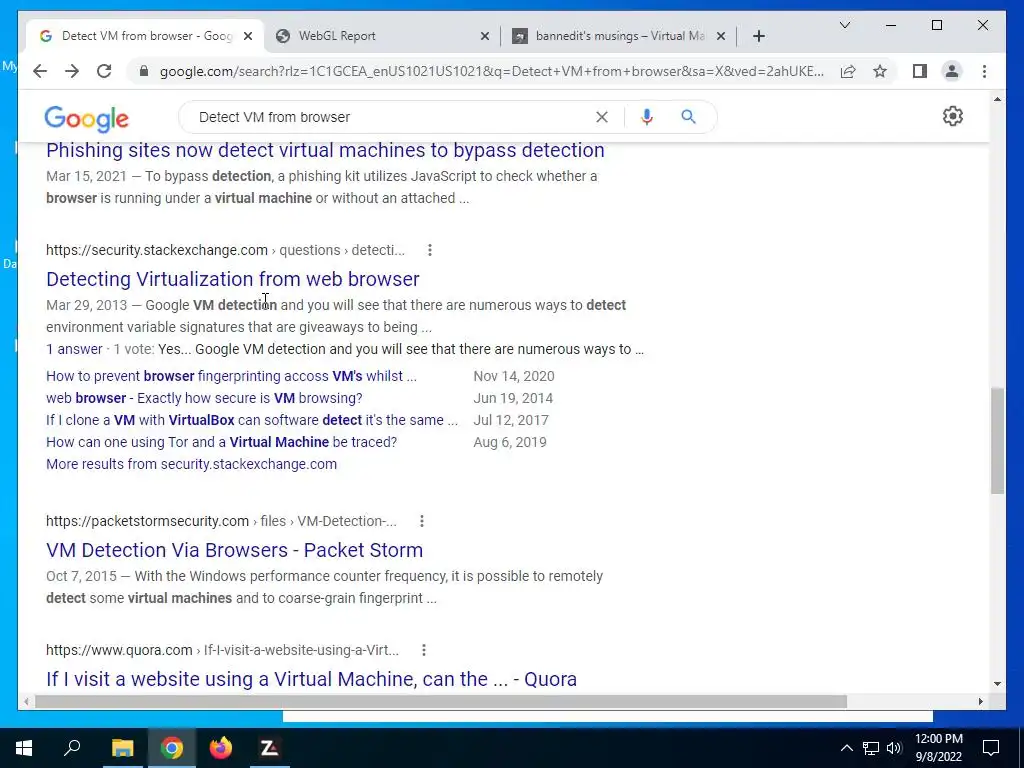Open the tab search dropdown arrow

tap(844, 25)
